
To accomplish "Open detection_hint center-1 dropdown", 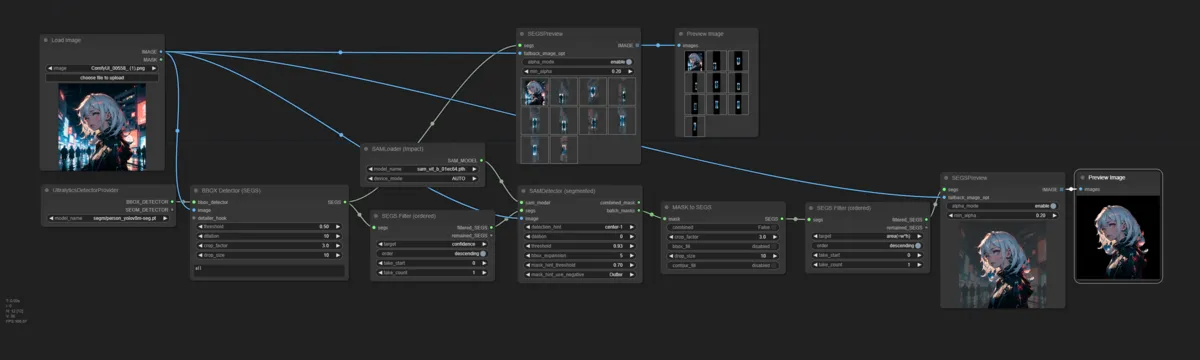I will click(580, 227).
